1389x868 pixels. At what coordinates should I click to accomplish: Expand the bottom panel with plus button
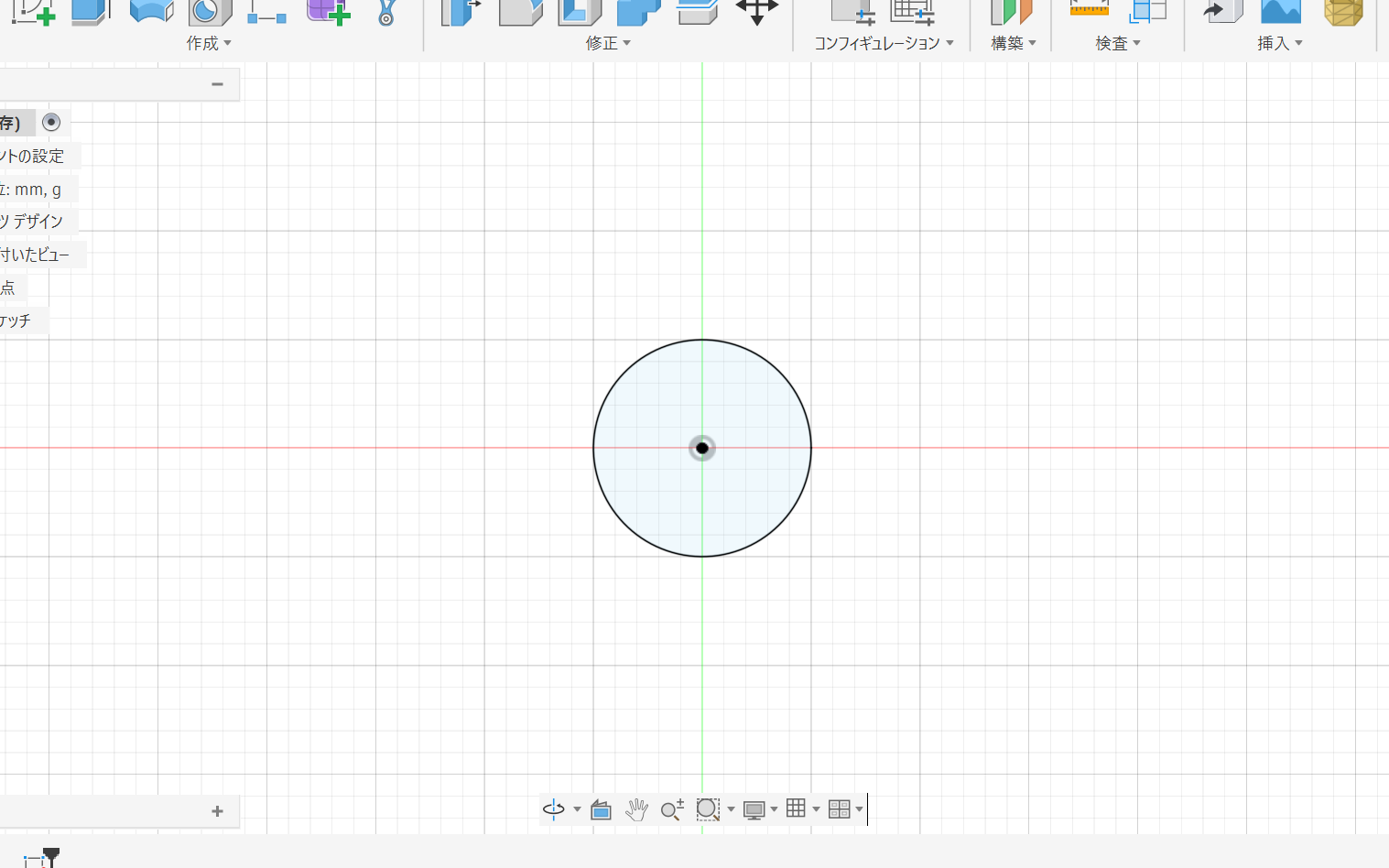pos(217,811)
